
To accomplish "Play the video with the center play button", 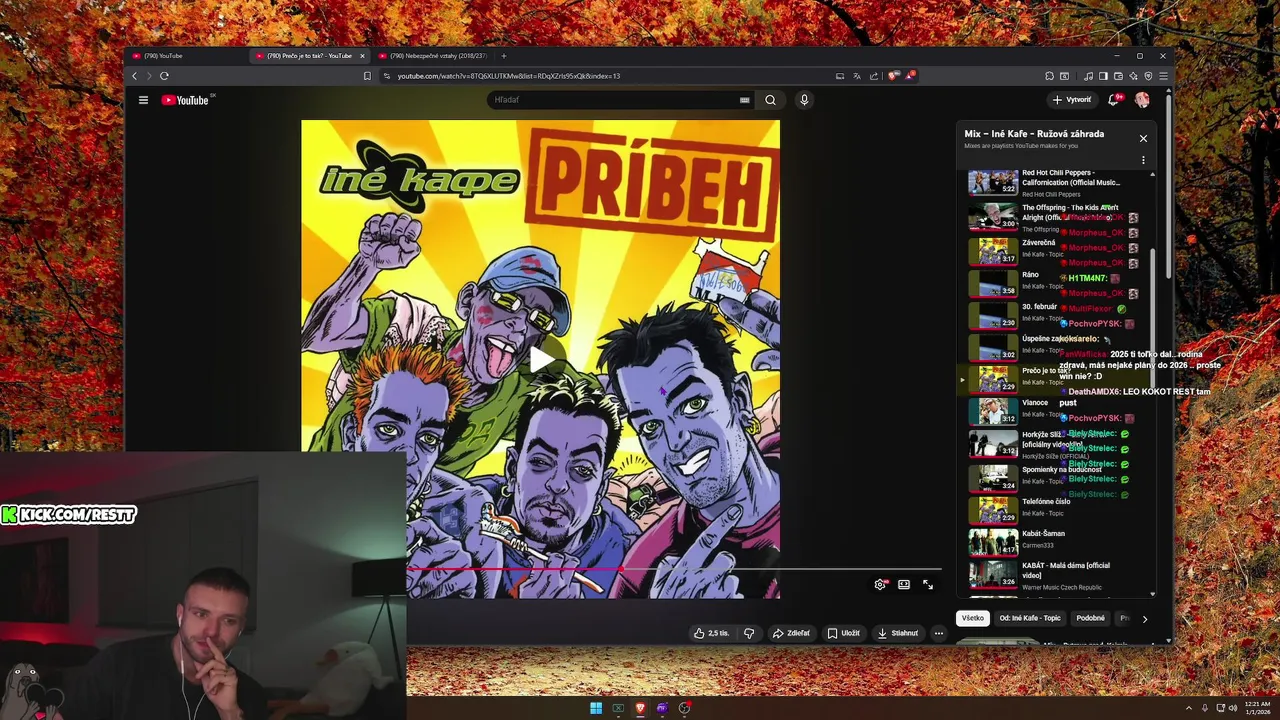I will (x=541, y=360).
